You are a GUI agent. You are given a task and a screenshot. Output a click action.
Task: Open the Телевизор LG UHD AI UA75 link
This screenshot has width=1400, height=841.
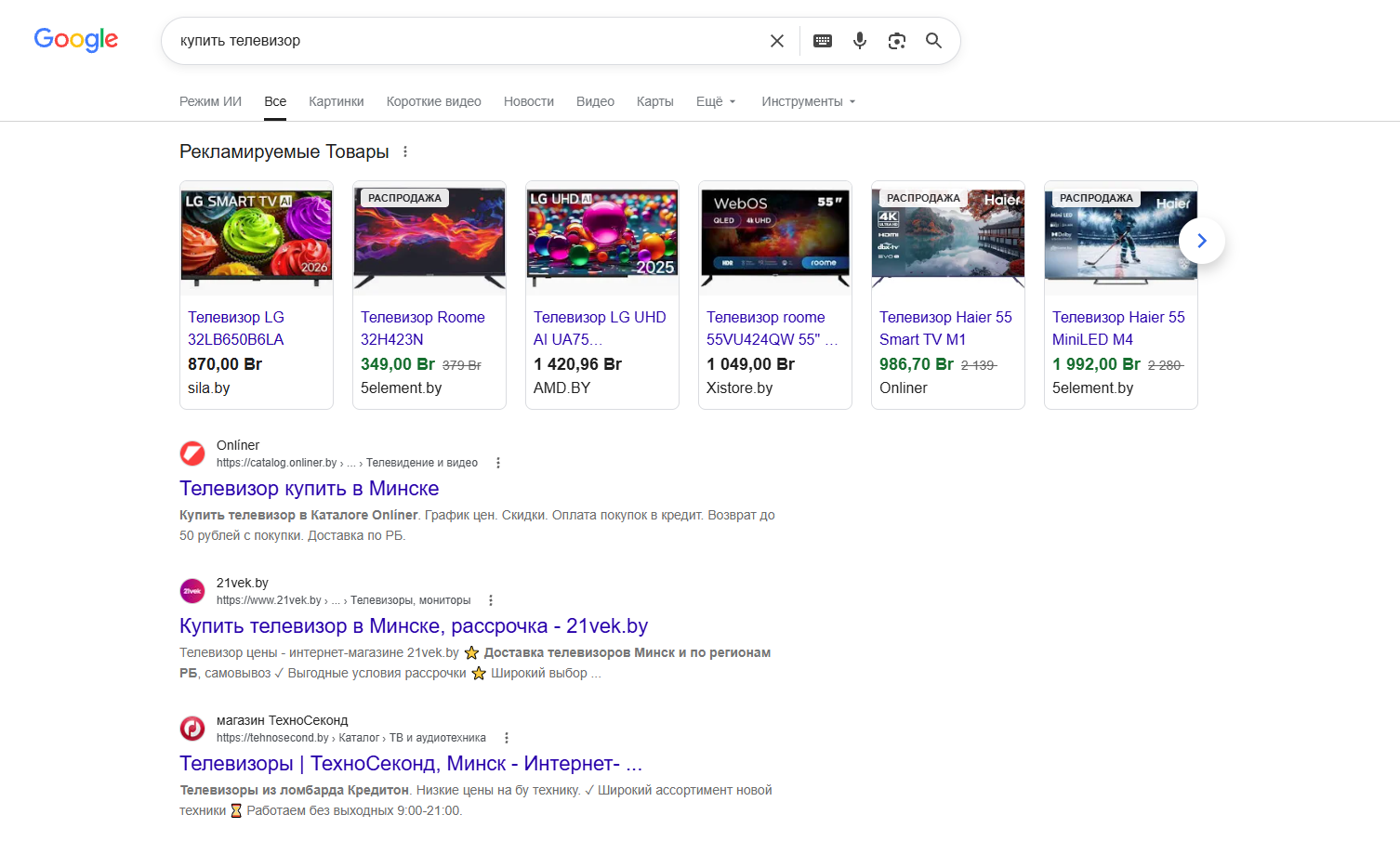coord(600,328)
